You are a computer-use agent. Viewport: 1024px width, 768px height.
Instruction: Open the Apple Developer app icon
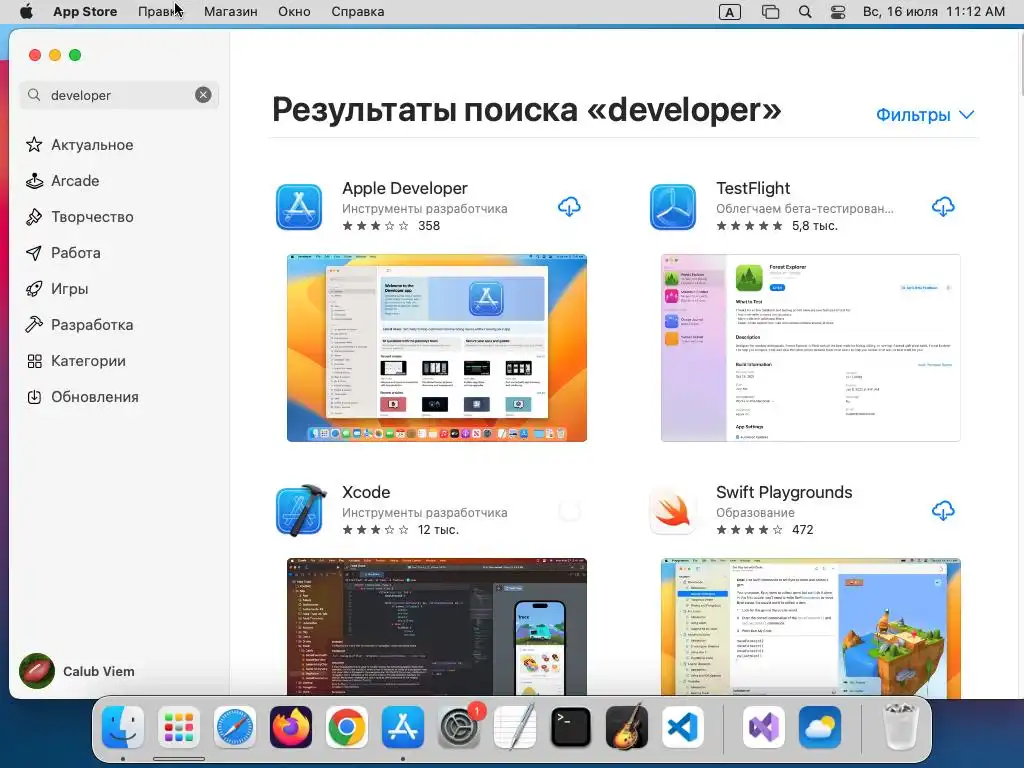tap(298, 207)
